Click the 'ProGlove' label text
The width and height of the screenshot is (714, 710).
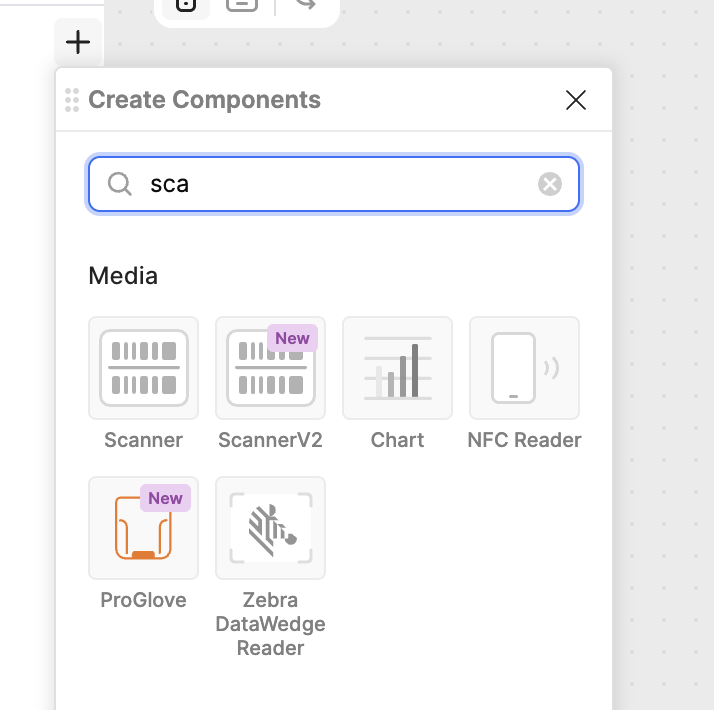pos(144,600)
